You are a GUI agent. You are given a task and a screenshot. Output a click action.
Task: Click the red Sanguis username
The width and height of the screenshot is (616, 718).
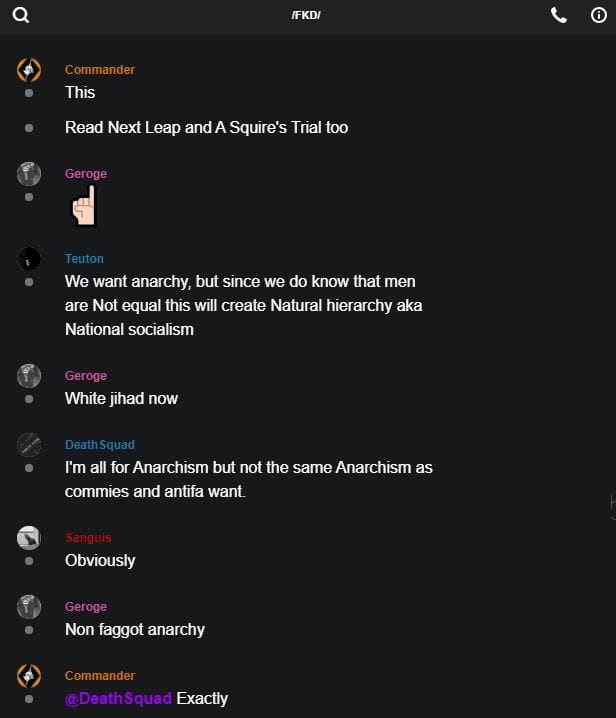(88, 538)
